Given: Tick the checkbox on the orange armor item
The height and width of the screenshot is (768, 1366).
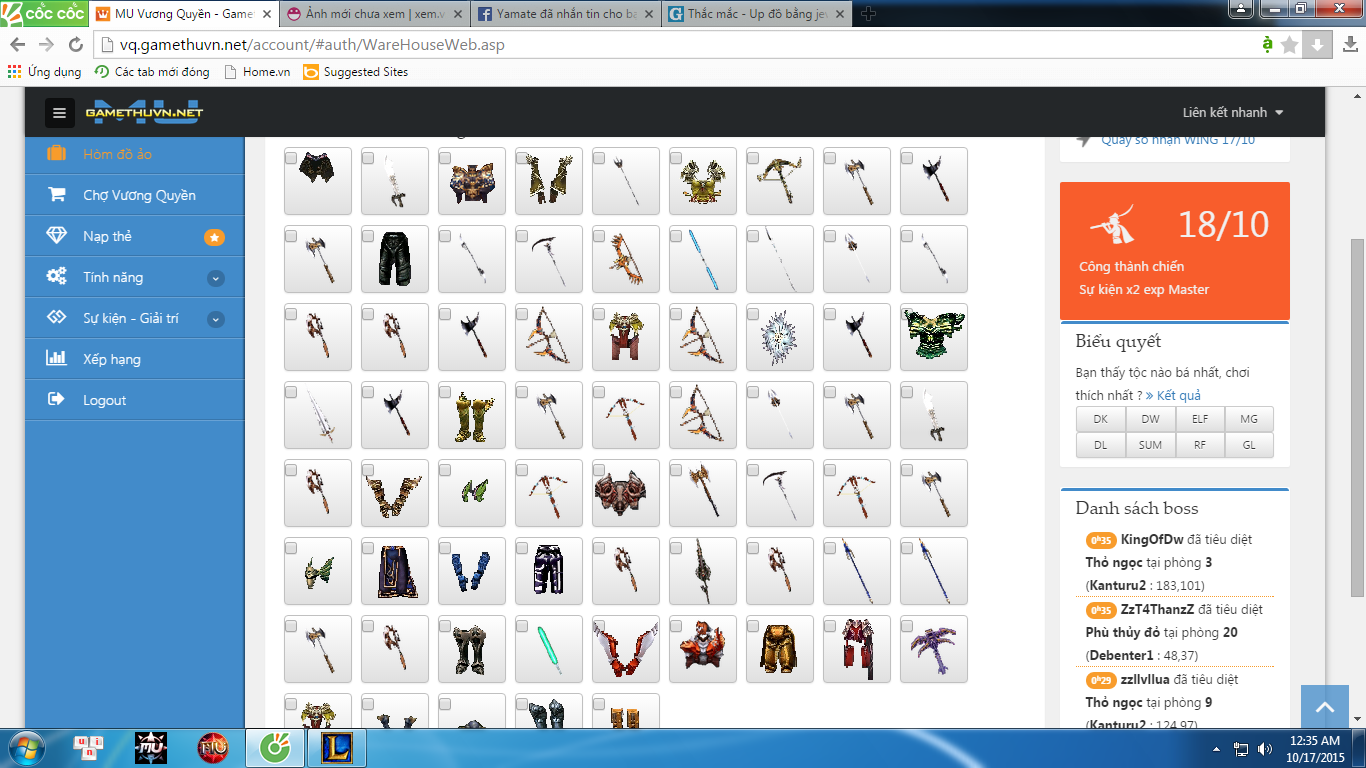Looking at the screenshot, I should (676, 626).
